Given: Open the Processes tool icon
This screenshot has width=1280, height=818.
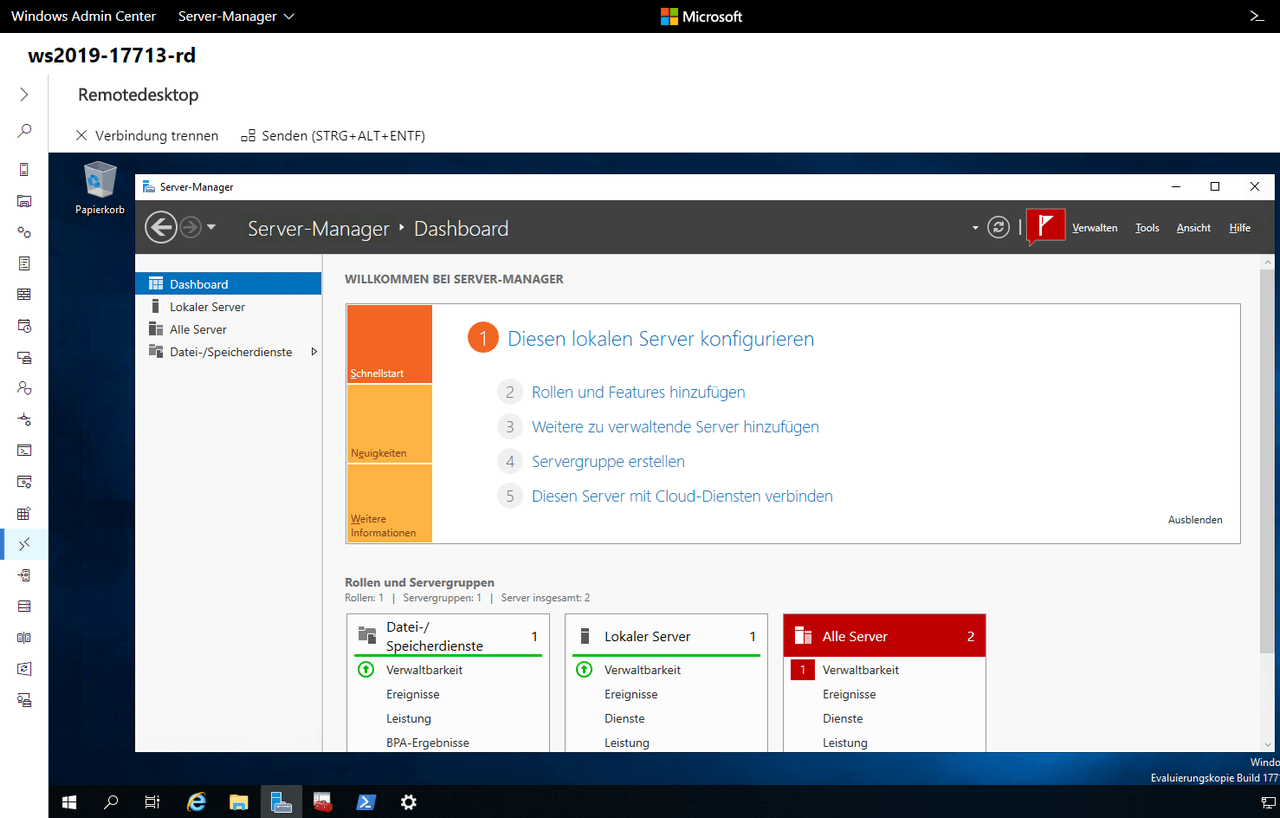Looking at the screenshot, I should (24, 481).
